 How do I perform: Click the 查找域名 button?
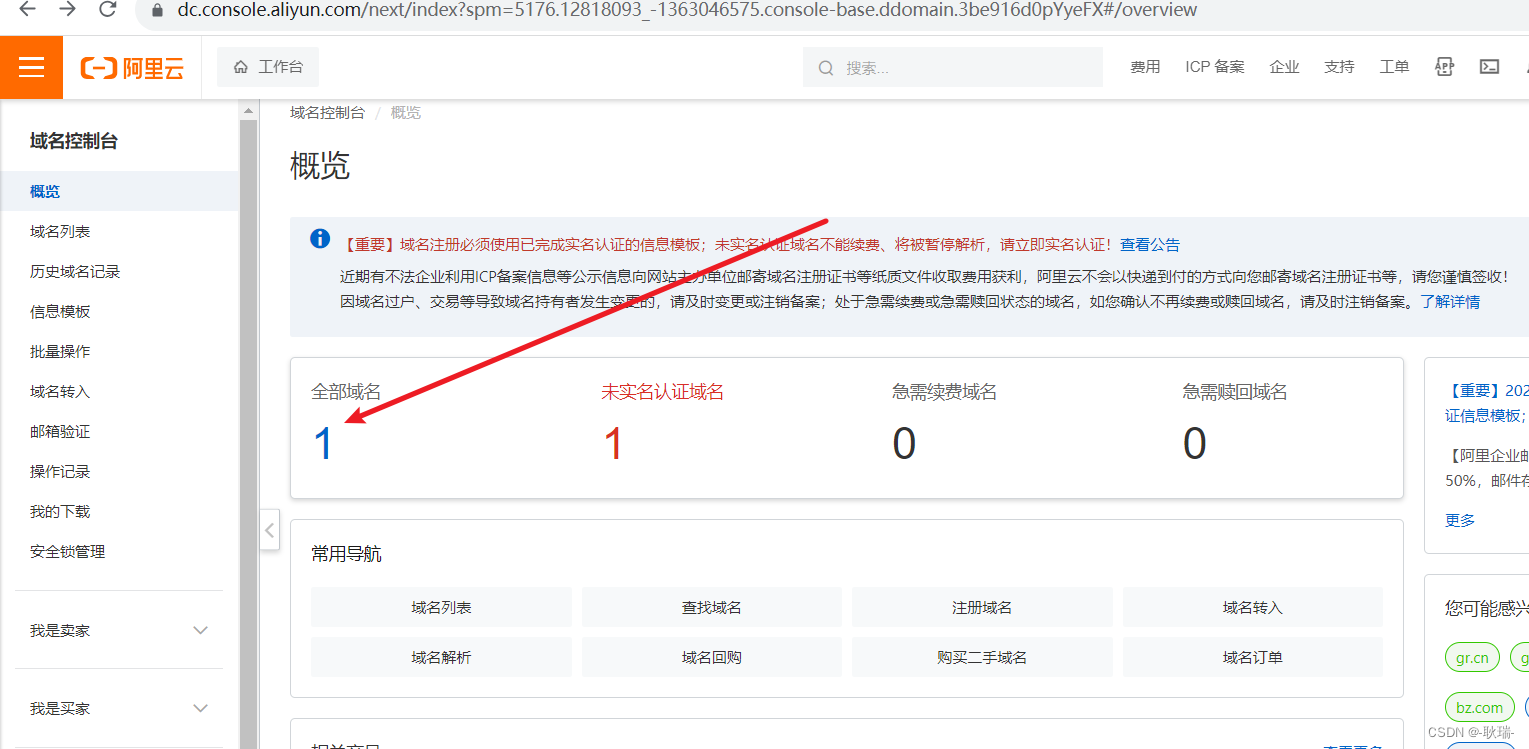(x=712, y=607)
